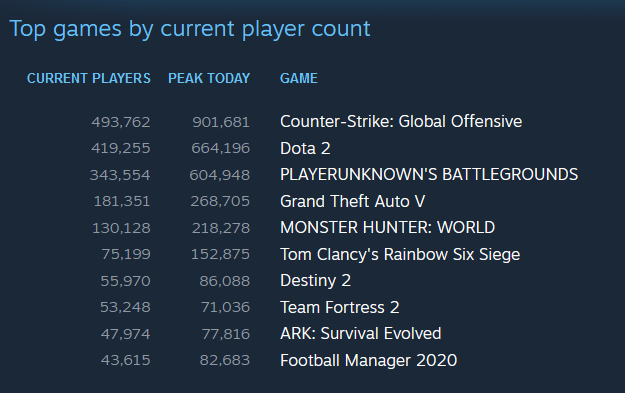
Task: Select the 82,683 peak for Football Manager
Action: 225,360
